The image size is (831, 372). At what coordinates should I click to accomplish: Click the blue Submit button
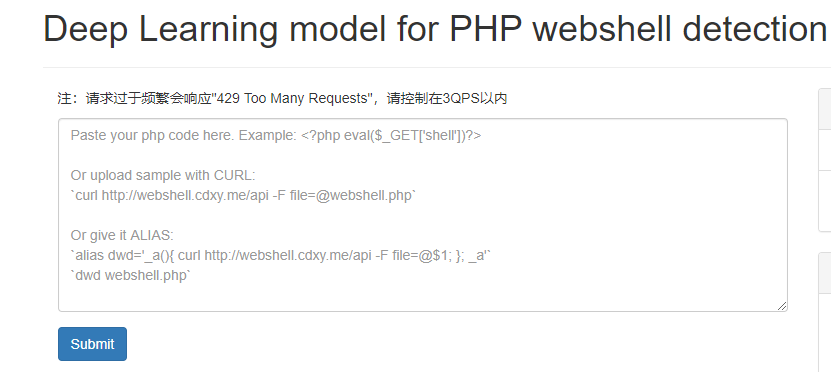pos(92,344)
